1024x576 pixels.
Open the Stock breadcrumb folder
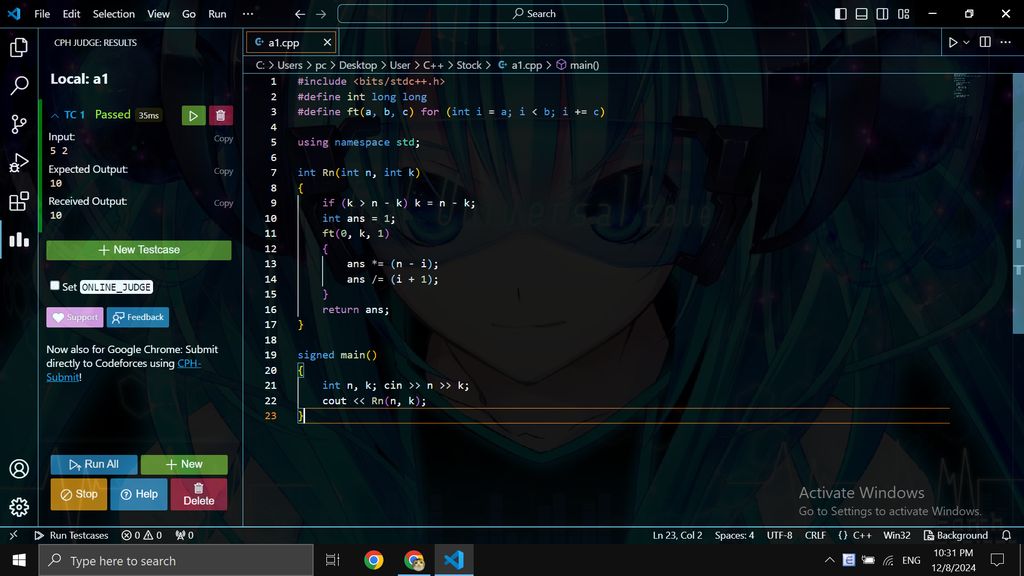(x=469, y=65)
